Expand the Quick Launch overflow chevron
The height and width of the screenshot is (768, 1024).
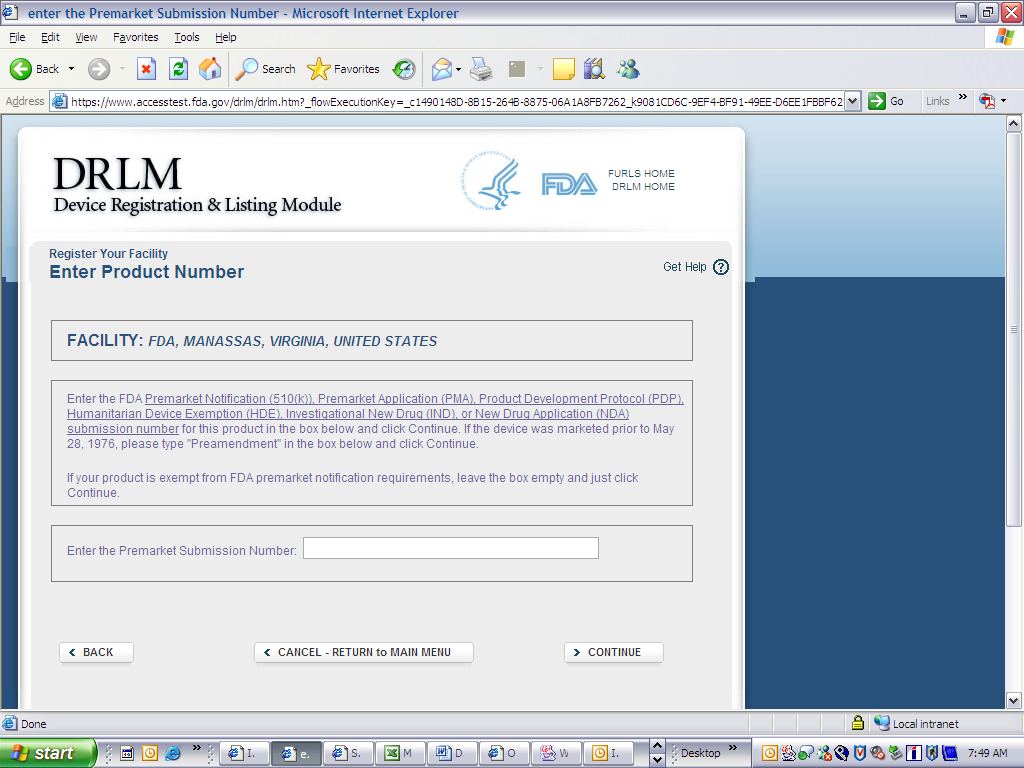click(197, 748)
